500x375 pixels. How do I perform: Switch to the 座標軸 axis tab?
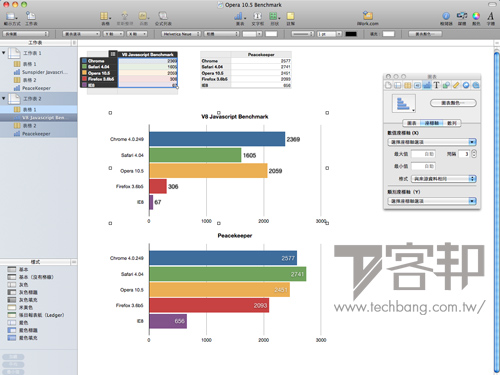432,123
